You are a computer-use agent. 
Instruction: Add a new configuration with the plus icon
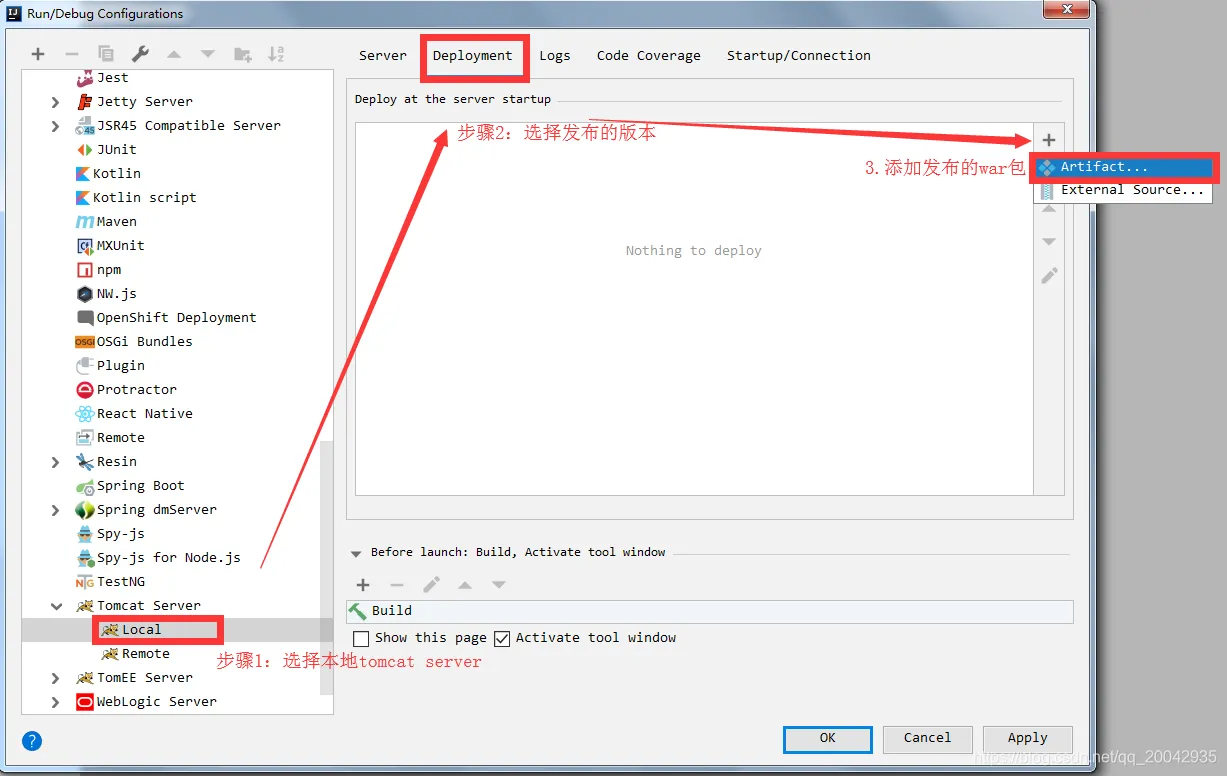[38, 54]
